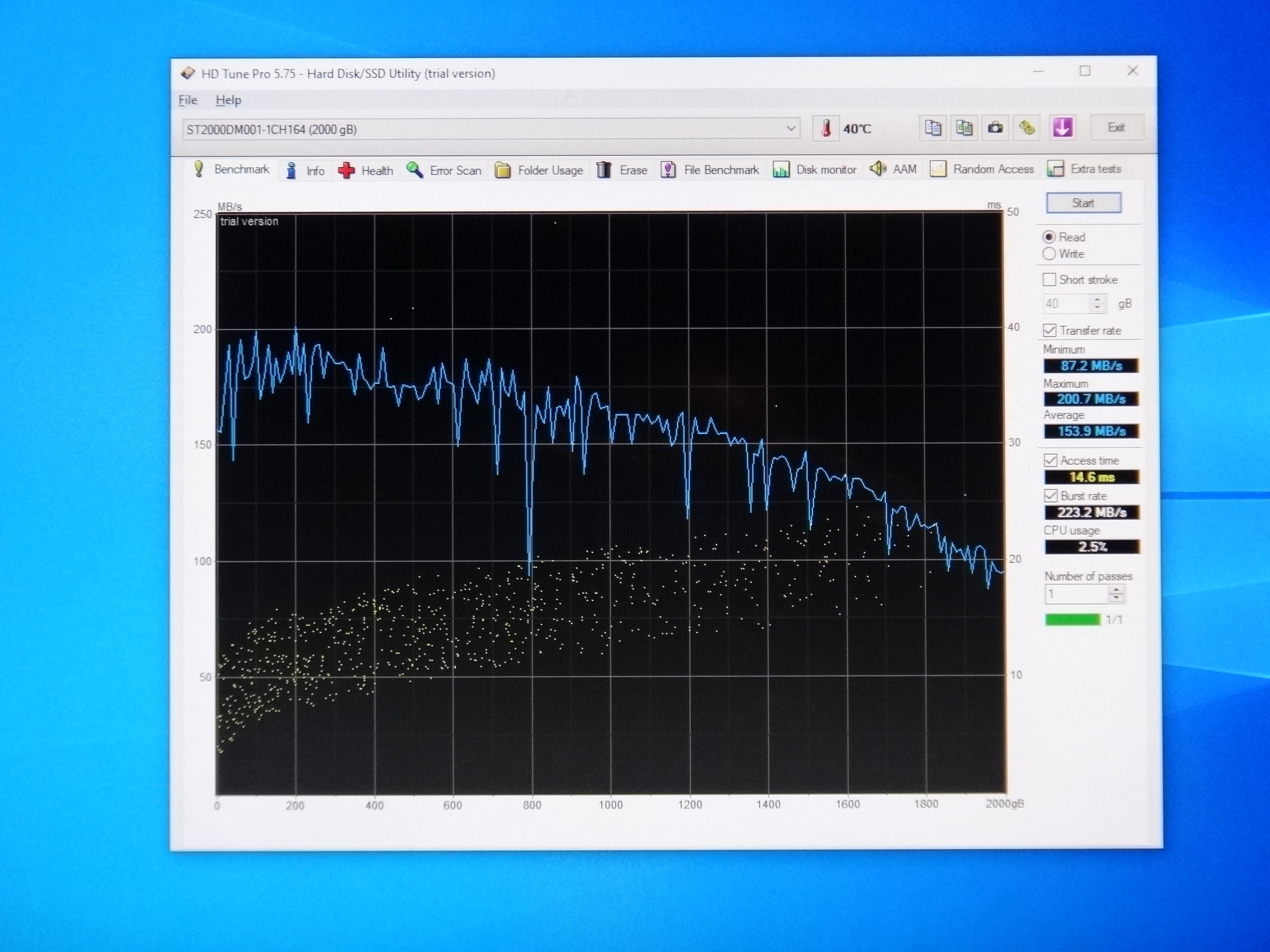
Task: Close the HD Tune Pro window
Action: [1132, 70]
